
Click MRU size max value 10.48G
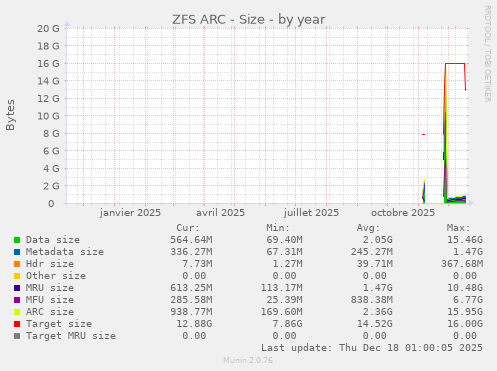[x=465, y=288]
